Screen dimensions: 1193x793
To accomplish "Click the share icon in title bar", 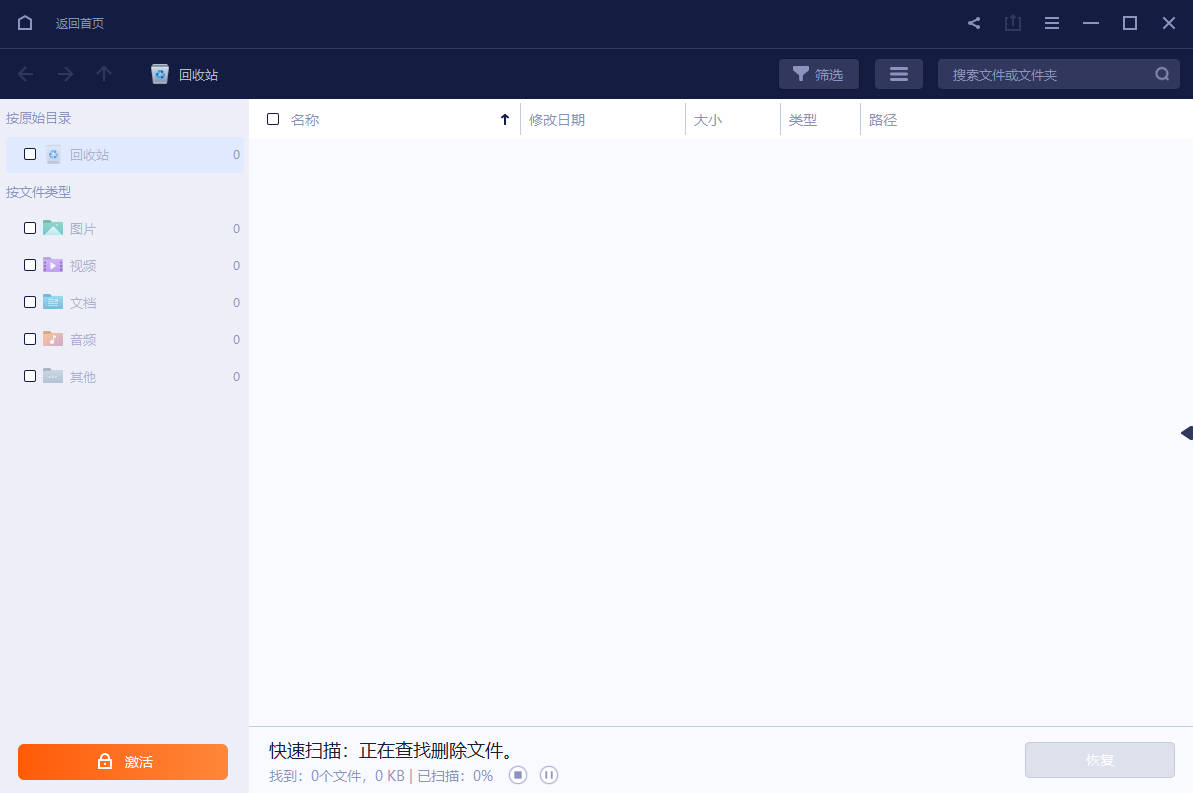I will point(974,23).
